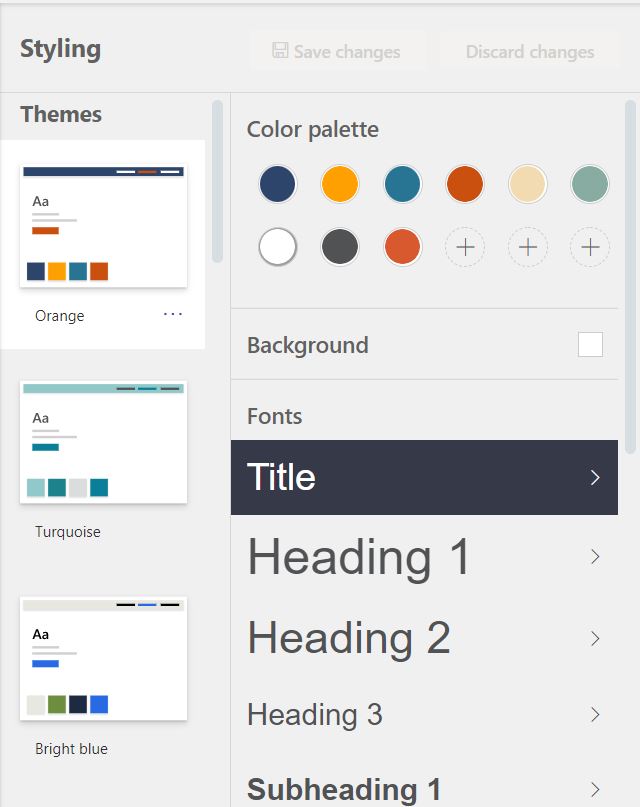This screenshot has width=640, height=807.
Task: Open the Orange theme options menu
Action: tap(173, 314)
